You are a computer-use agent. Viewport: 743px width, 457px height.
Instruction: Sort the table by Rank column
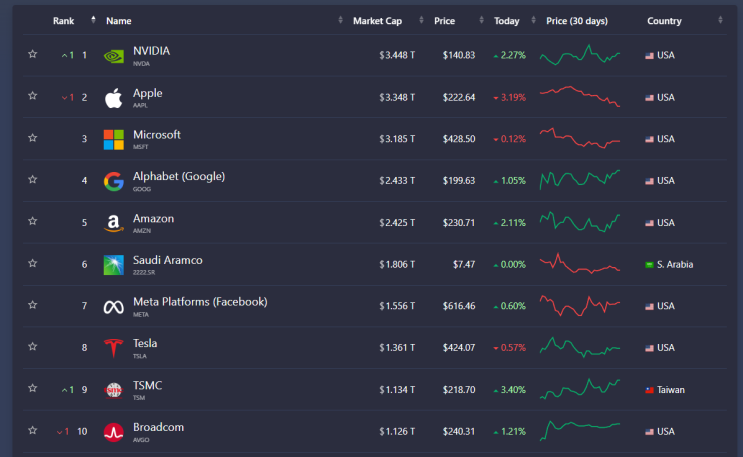coord(64,21)
